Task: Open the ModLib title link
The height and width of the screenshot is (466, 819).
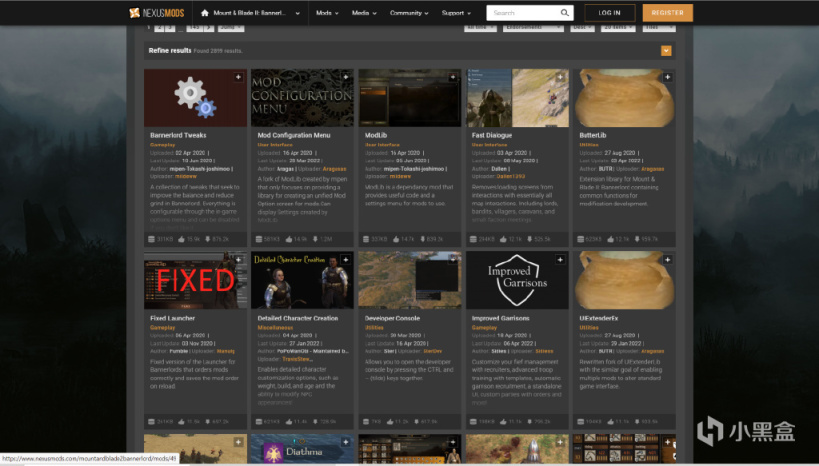Action: (x=376, y=135)
